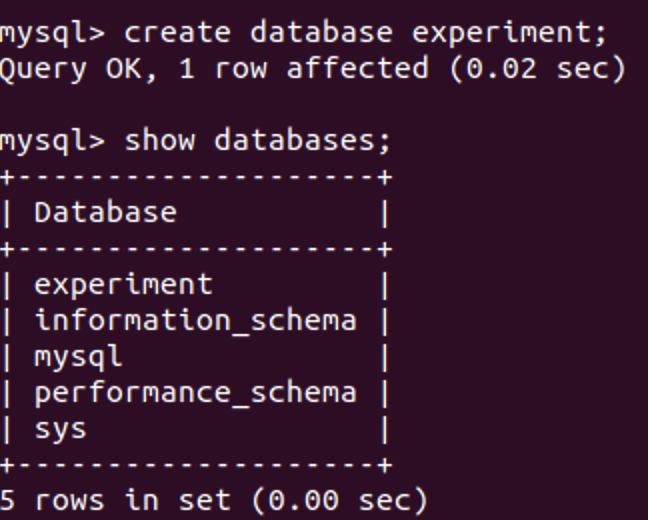Screen dimensions: 648x520
Task: Click the bottom border of the result table
Action: [195, 465]
